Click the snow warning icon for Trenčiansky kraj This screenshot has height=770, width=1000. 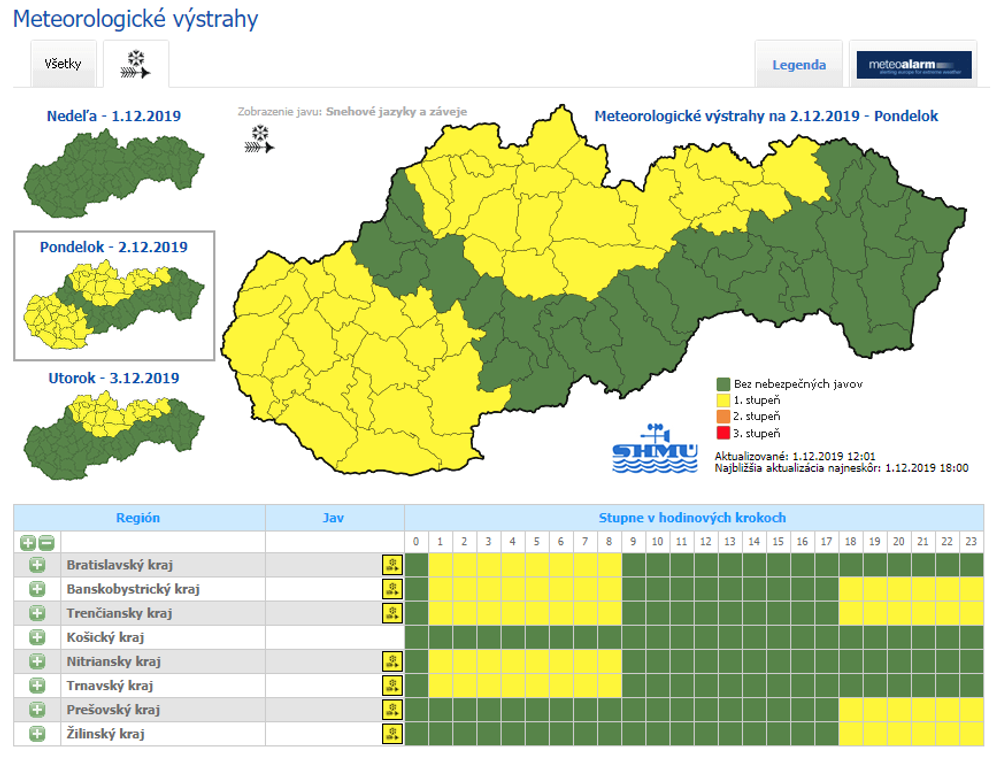pos(393,613)
